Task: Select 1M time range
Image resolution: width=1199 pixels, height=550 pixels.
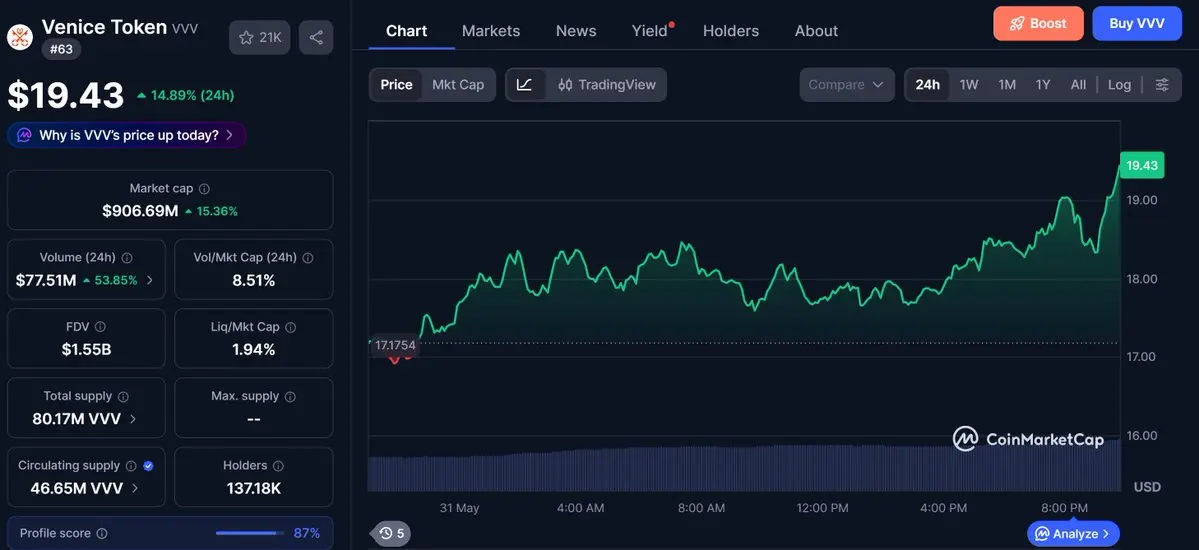Action: 1007,85
